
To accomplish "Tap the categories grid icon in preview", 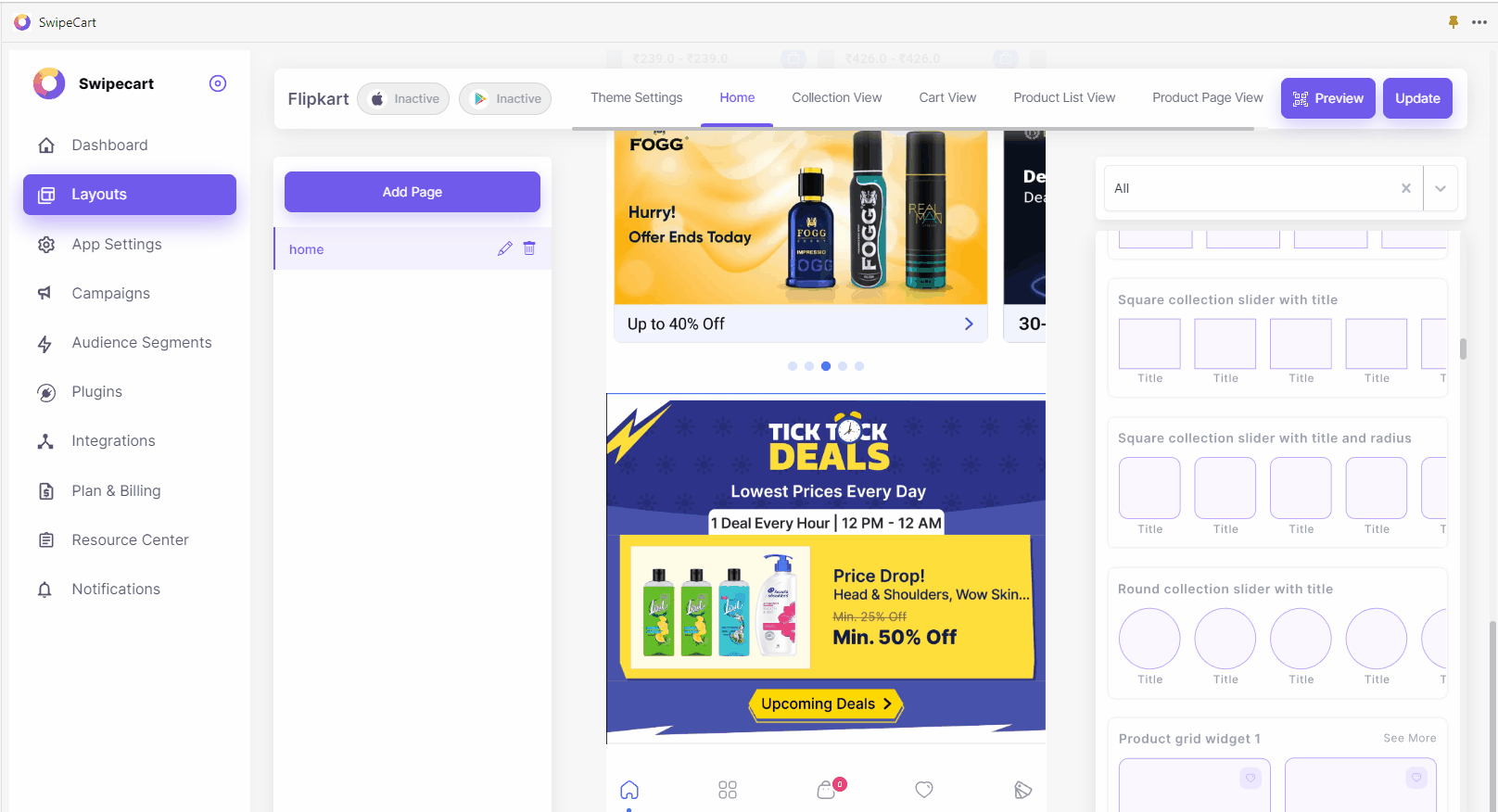I will [728, 790].
